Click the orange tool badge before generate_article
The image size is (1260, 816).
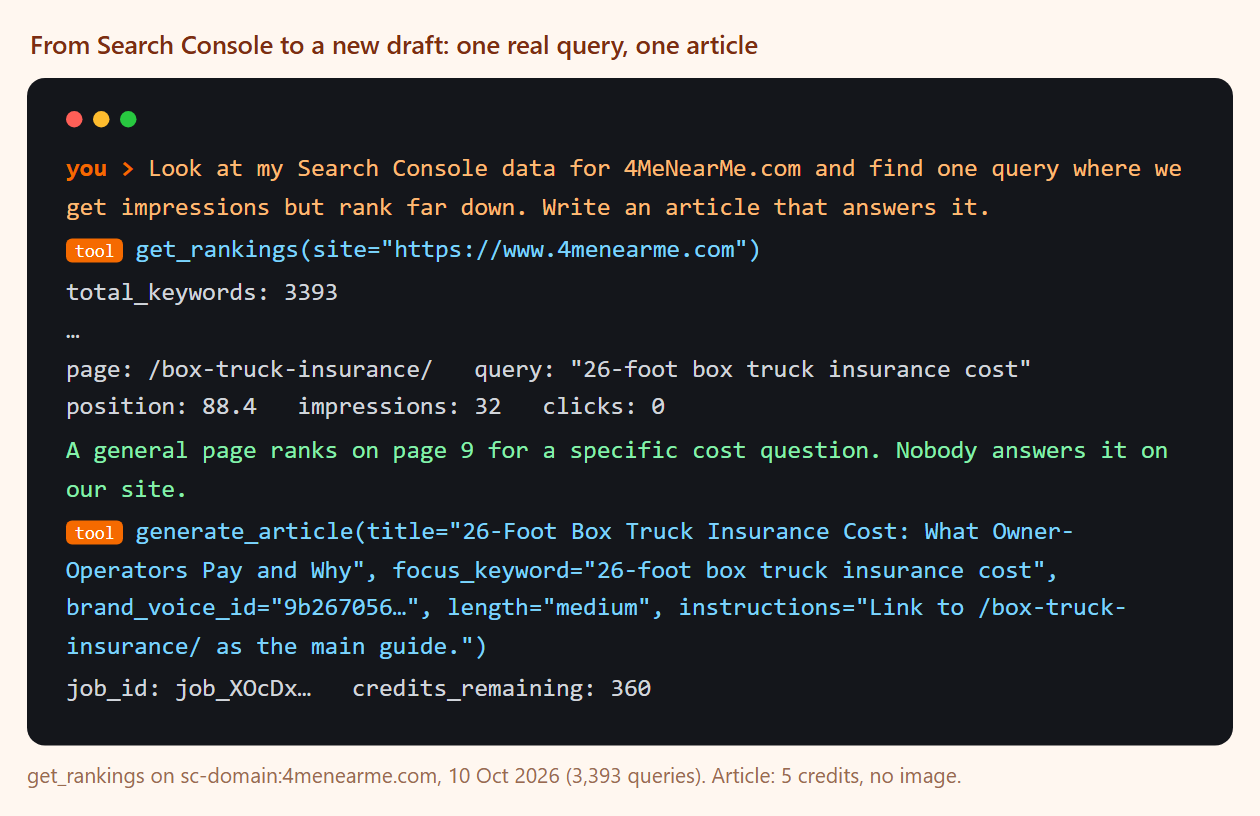click(94, 532)
